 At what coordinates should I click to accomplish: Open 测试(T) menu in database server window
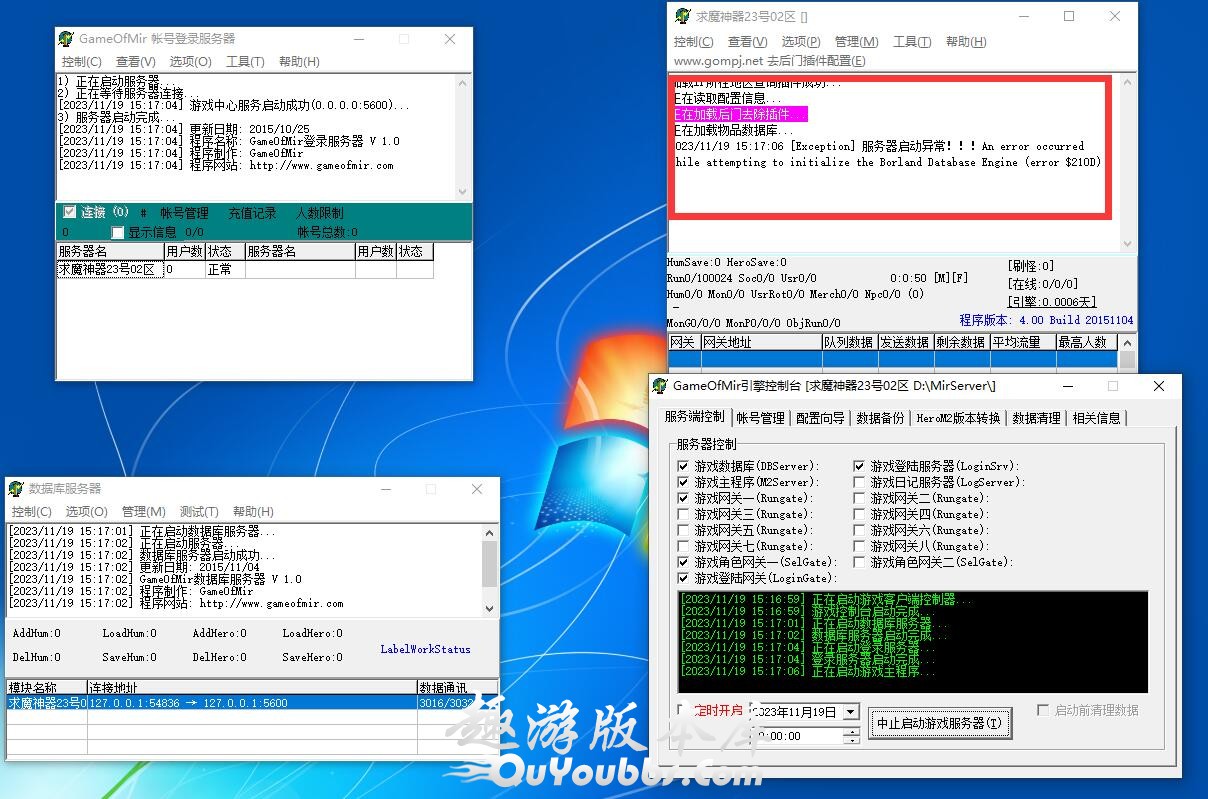(x=199, y=512)
